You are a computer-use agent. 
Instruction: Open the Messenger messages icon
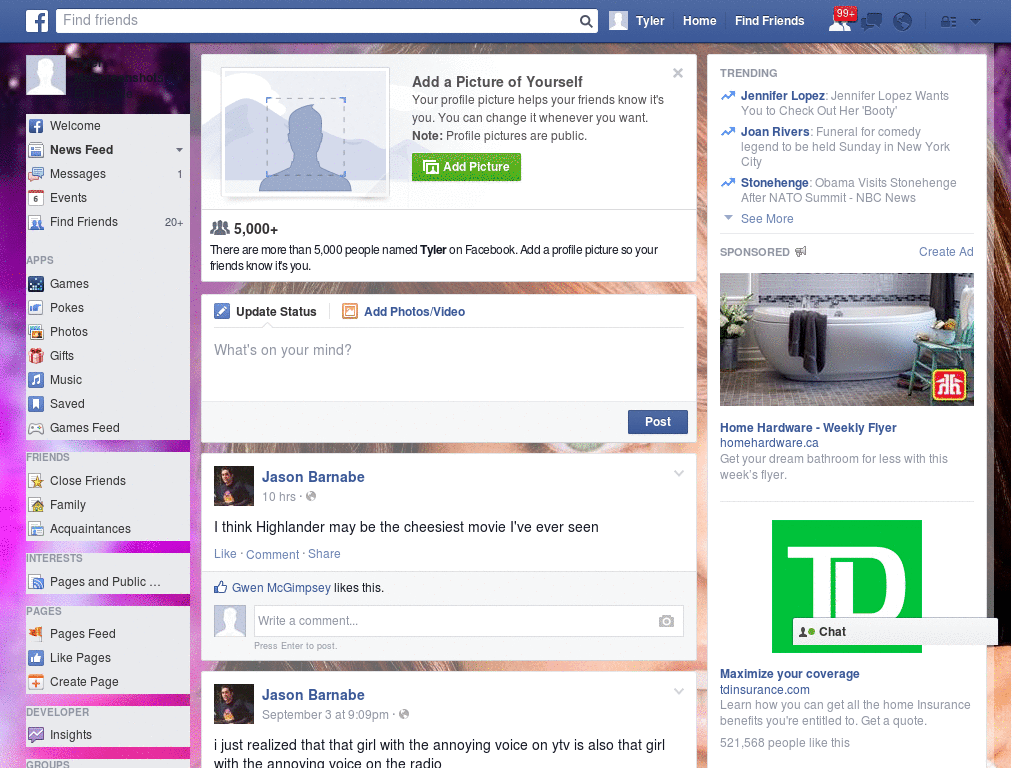[870, 20]
